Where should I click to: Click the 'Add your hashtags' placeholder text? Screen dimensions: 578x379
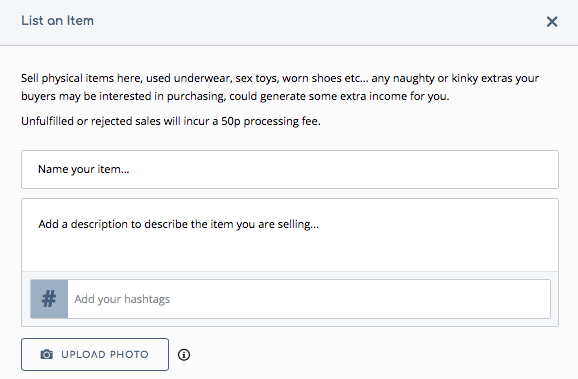pos(122,299)
